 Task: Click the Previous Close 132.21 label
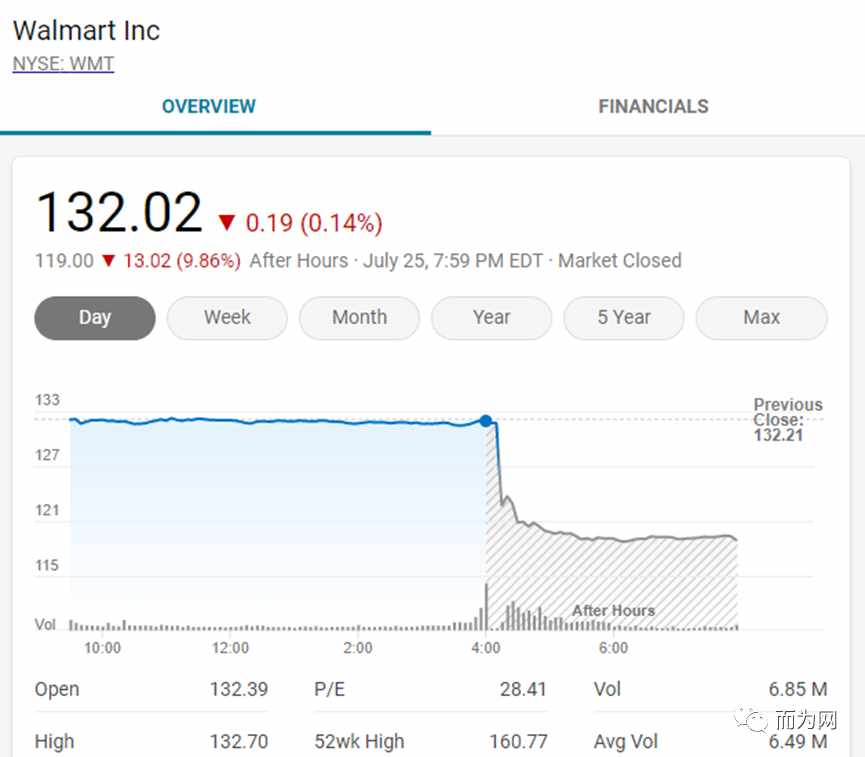787,420
